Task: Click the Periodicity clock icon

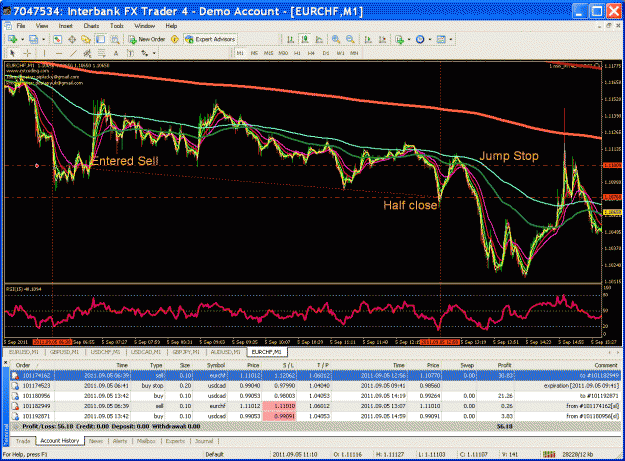Action: point(420,39)
